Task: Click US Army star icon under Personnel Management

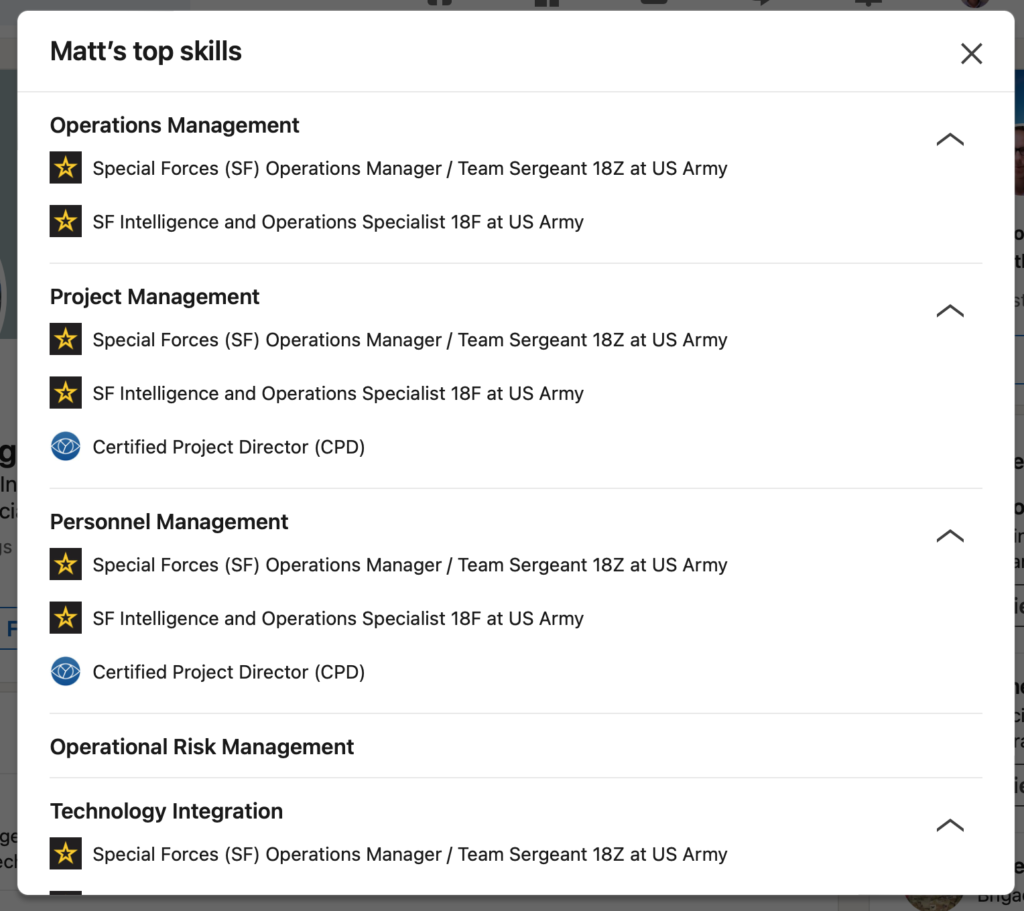Action: tap(66, 564)
